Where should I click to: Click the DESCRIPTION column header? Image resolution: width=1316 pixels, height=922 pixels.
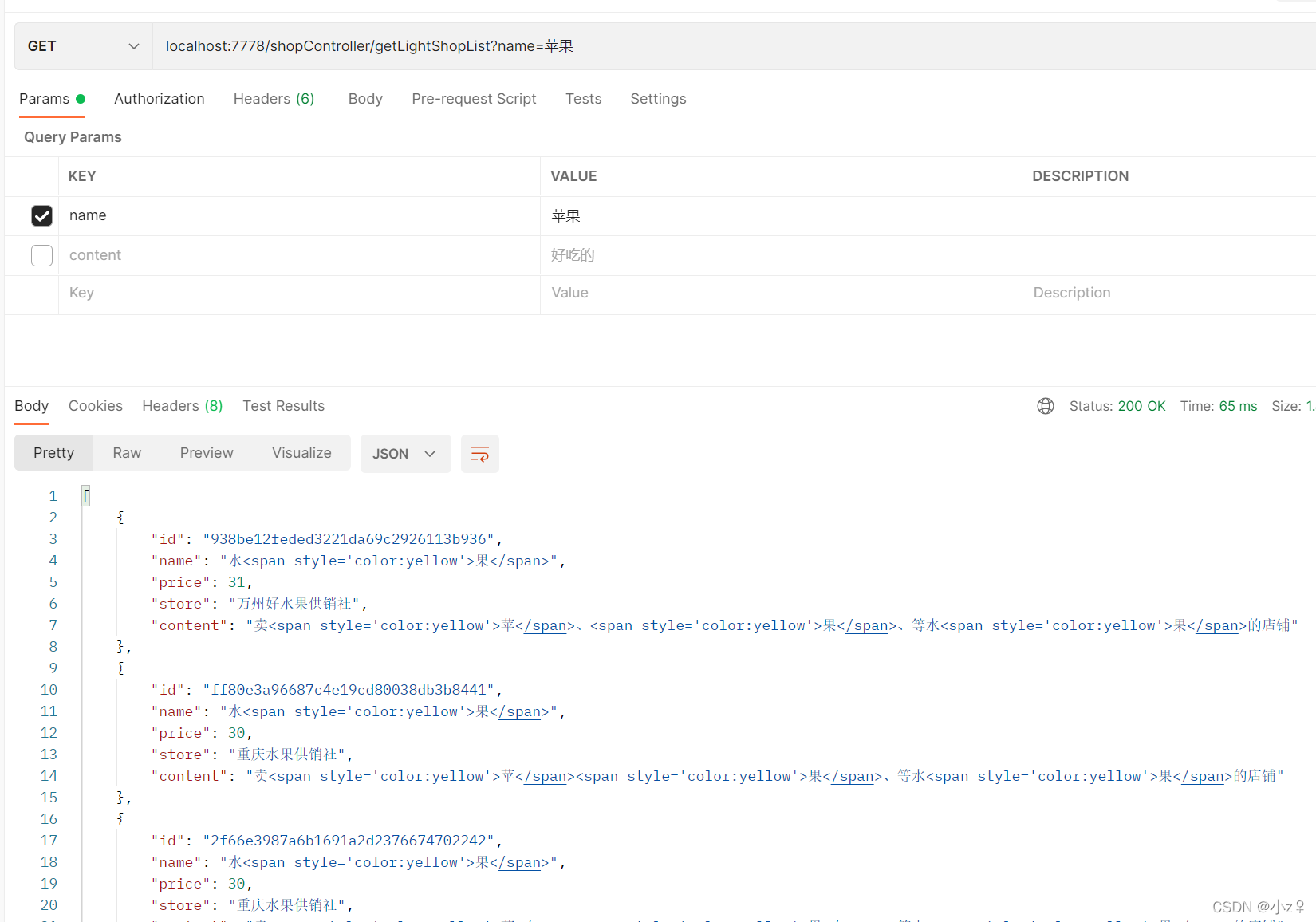pyautogui.click(x=1080, y=176)
